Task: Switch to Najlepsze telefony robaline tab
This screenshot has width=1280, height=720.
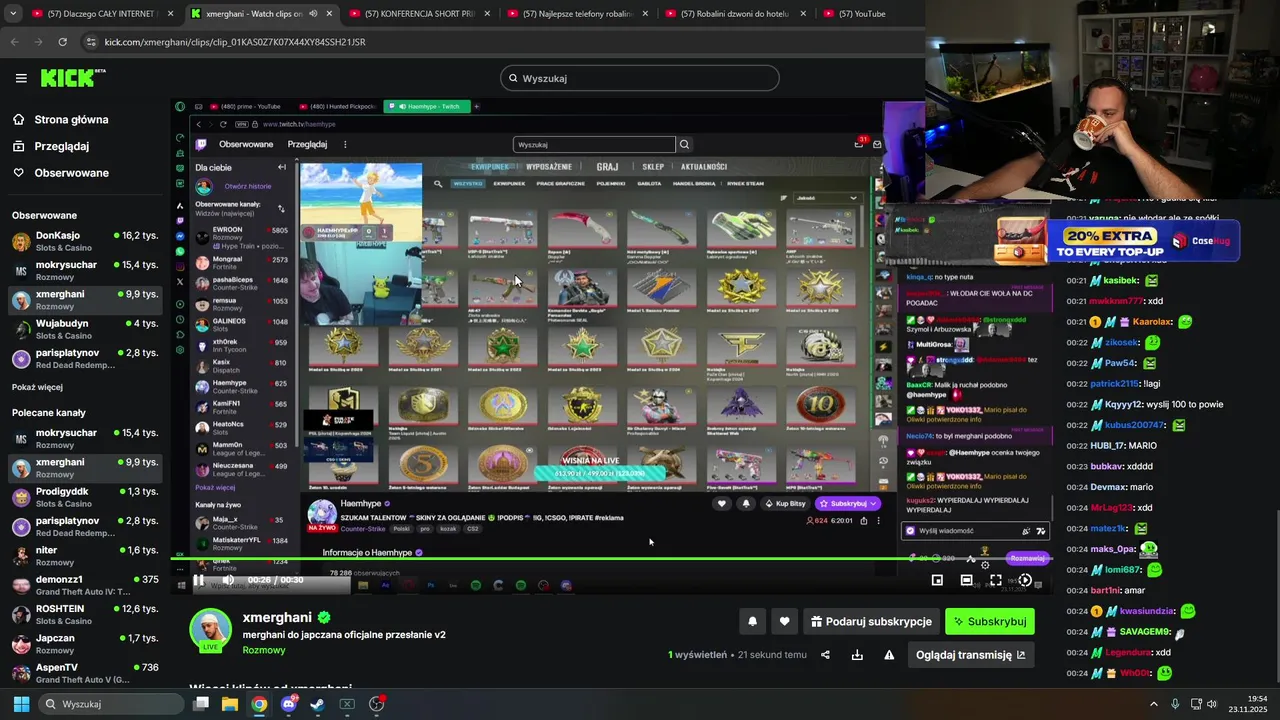Action: pos(577,14)
